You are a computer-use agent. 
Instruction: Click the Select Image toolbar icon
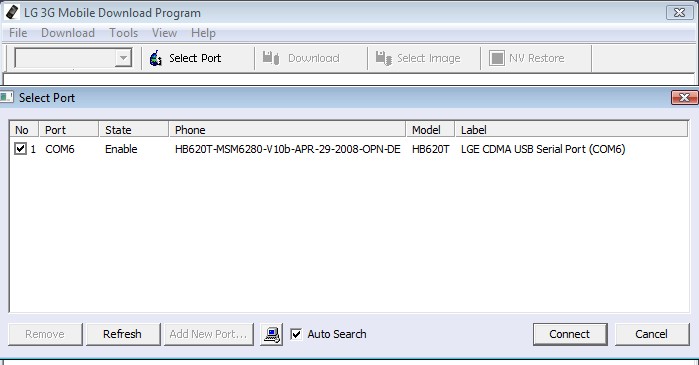point(383,58)
